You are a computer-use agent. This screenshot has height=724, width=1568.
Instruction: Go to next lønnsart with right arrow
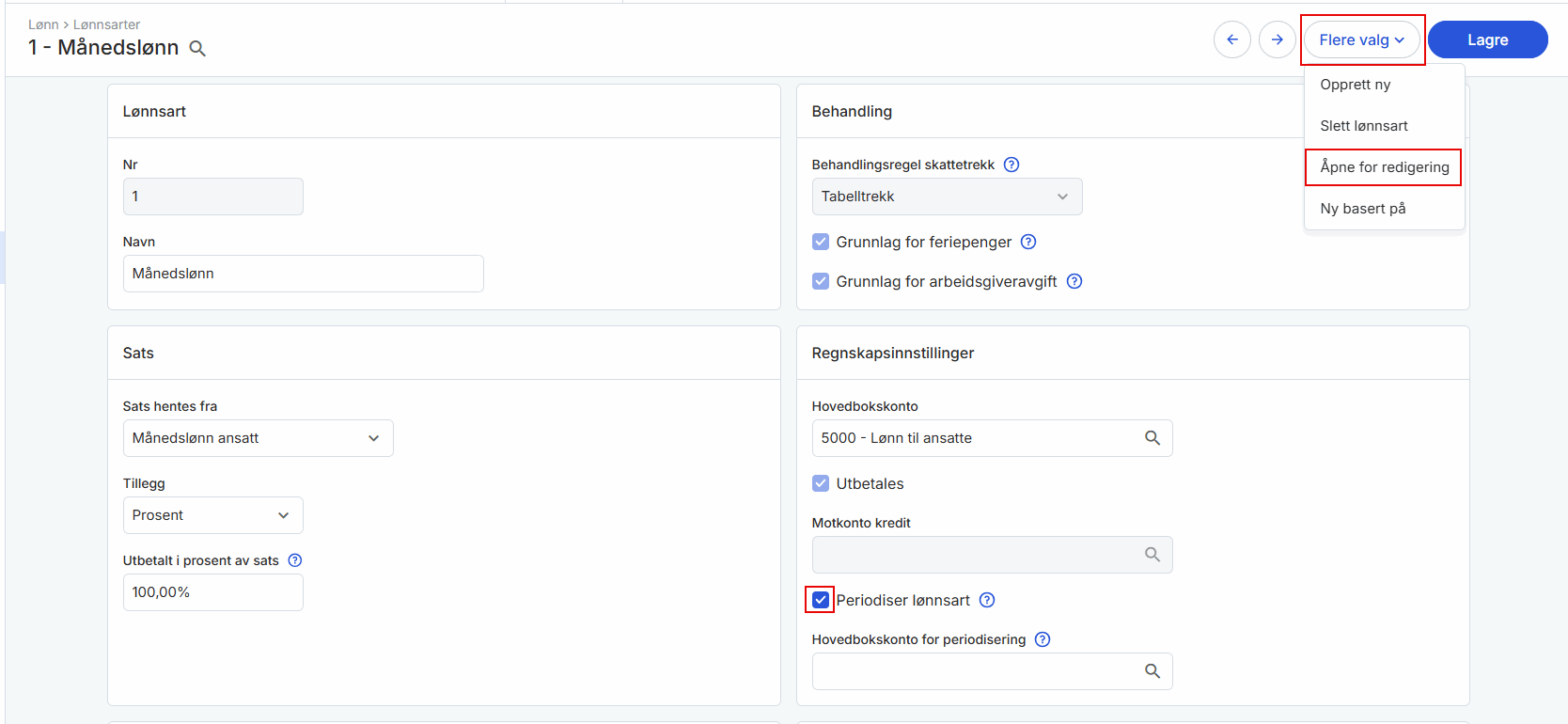tap(1277, 39)
